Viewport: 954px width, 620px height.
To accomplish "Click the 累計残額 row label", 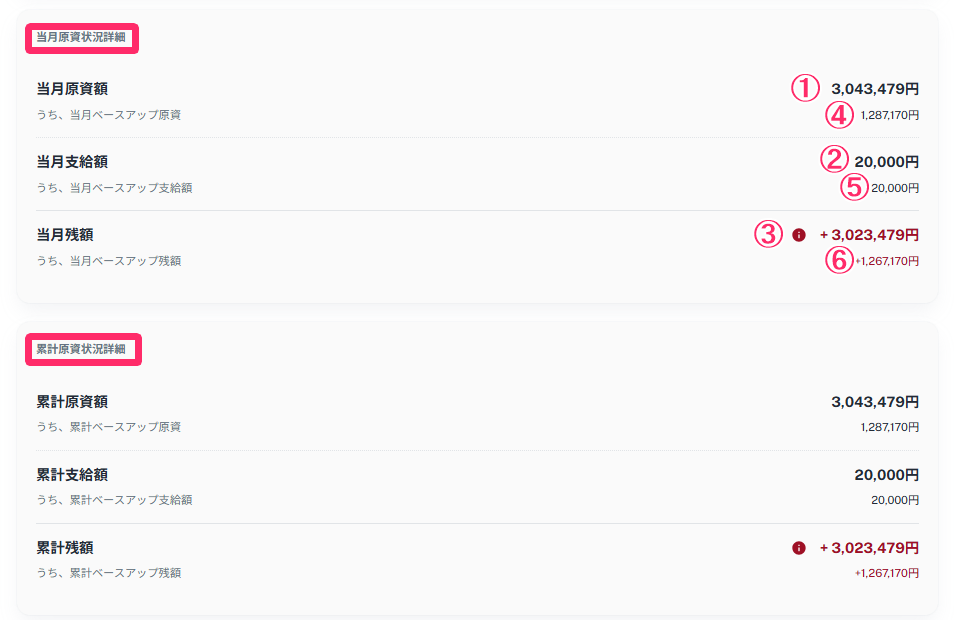I will coord(65,548).
